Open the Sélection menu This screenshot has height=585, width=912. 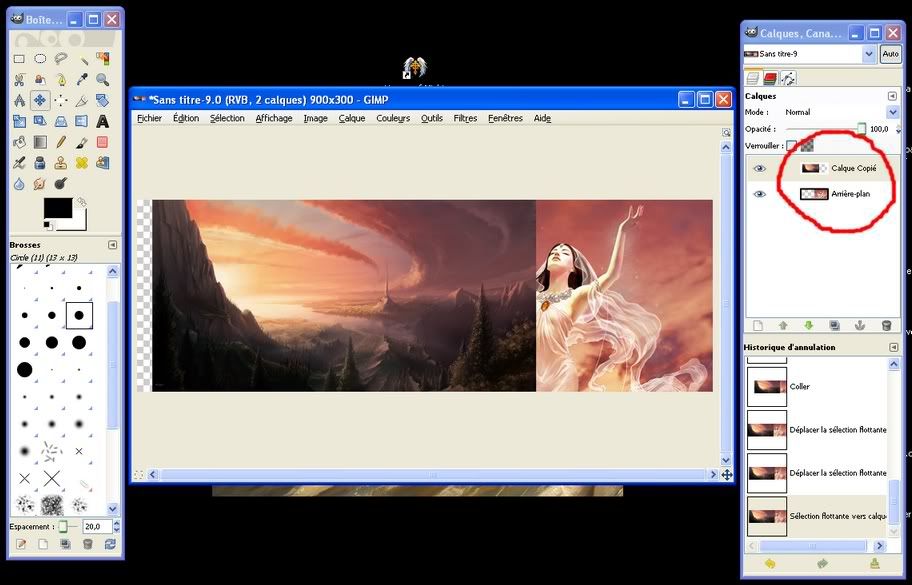227,118
